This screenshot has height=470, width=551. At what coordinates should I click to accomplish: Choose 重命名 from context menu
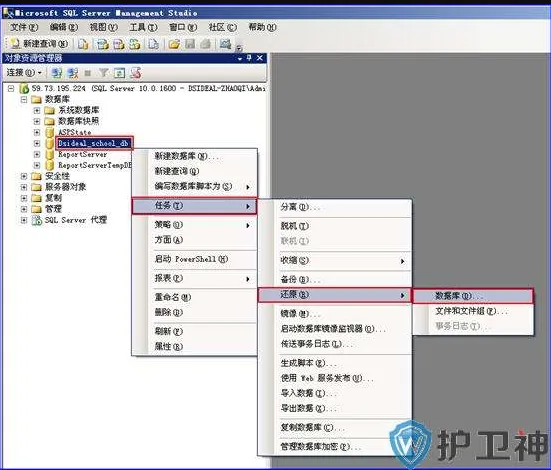coord(195,297)
